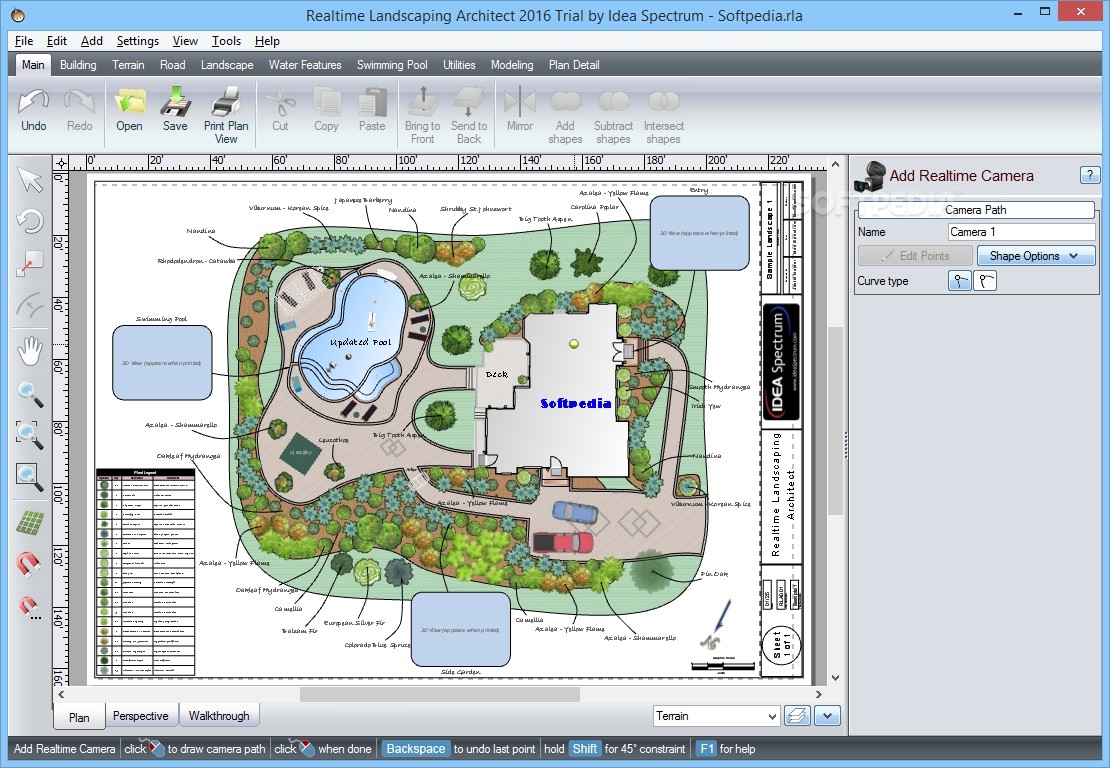Switch to the Utilities tab
The image size is (1110, 768).
(x=459, y=64)
